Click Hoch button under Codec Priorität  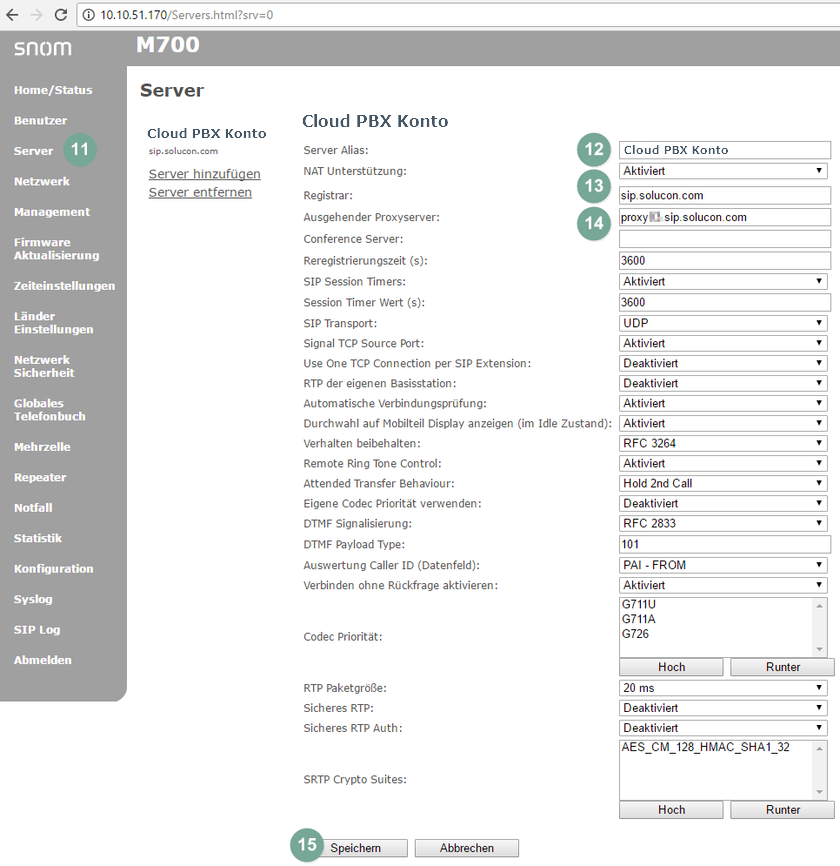point(671,667)
